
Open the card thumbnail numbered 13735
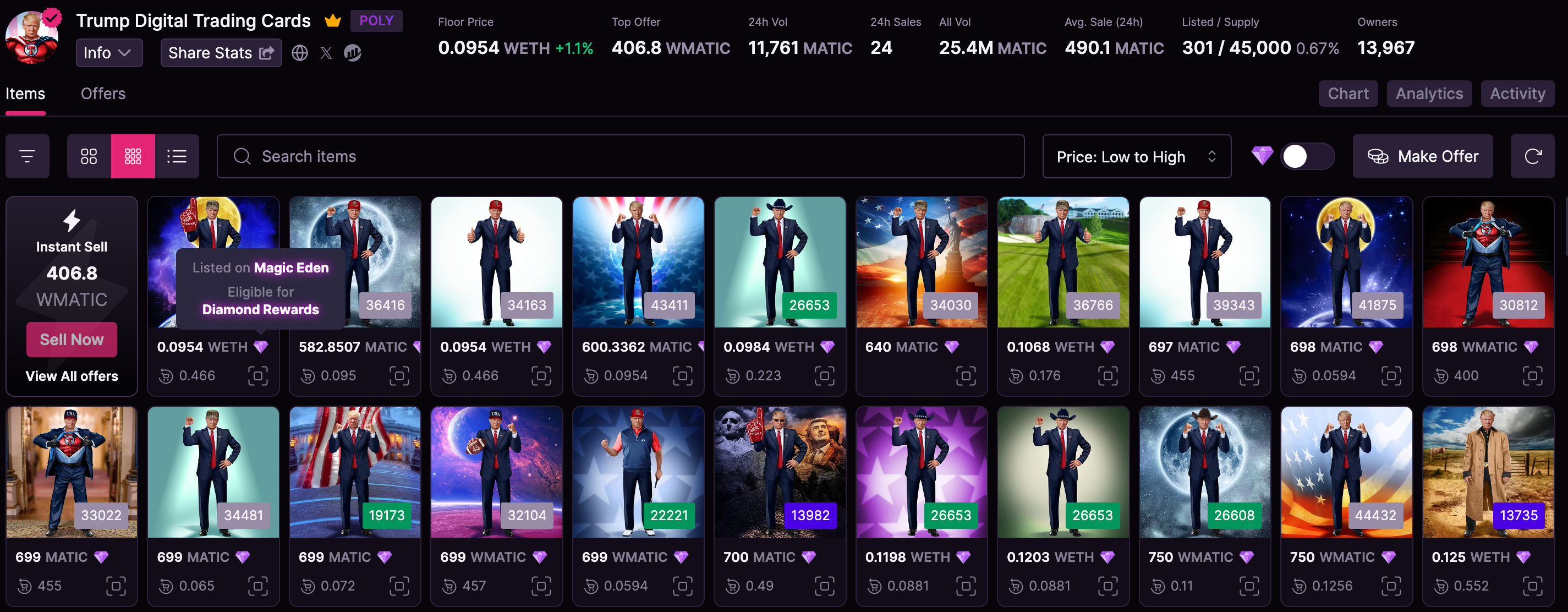(1487, 472)
